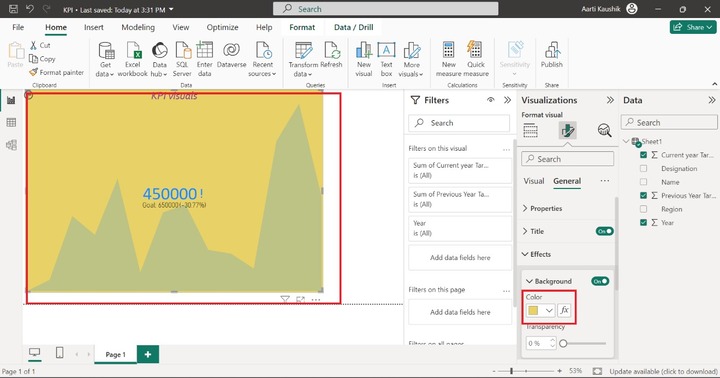Click the filter icon below the visual
Viewport: 720px width, 378px height.
click(285, 299)
